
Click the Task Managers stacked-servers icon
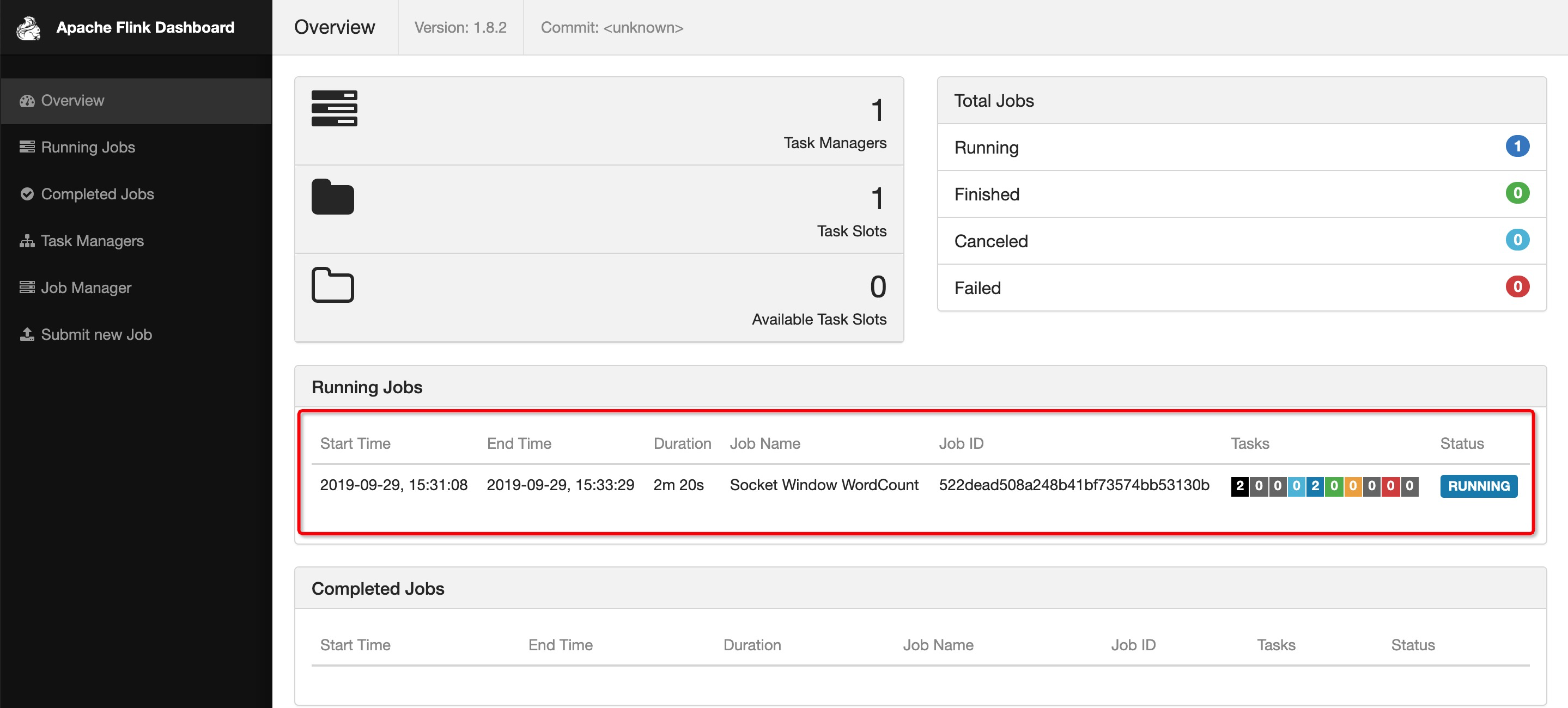click(x=334, y=109)
